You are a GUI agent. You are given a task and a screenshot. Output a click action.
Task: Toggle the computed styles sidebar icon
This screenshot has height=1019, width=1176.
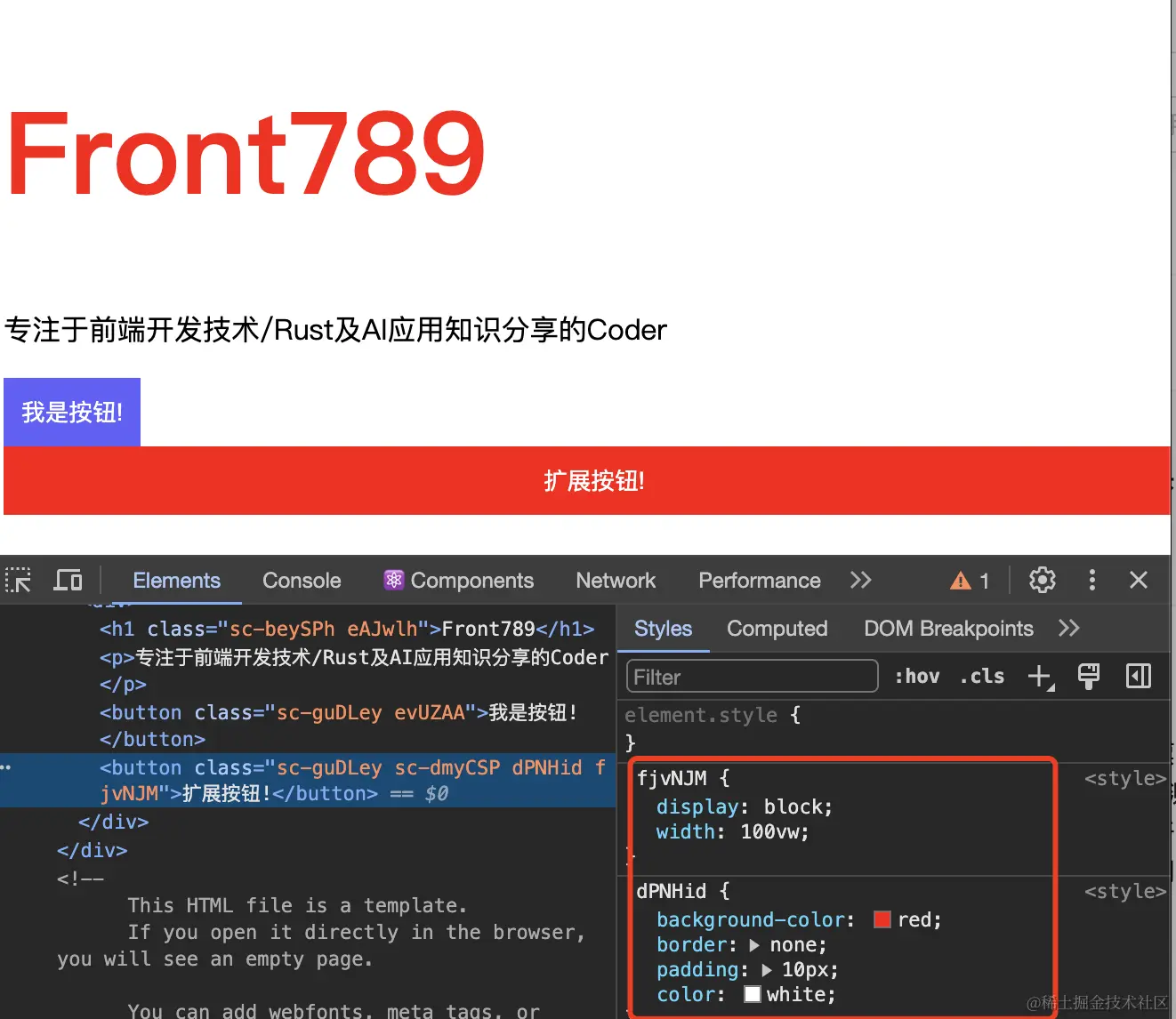click(1139, 677)
